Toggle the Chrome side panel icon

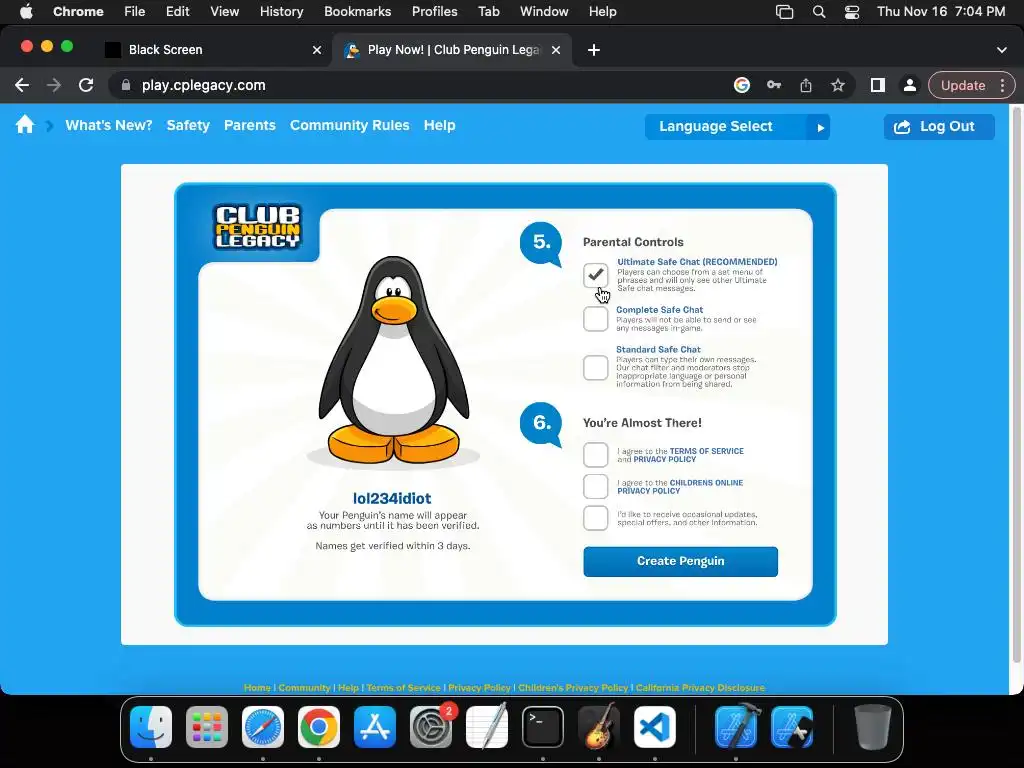878,86
